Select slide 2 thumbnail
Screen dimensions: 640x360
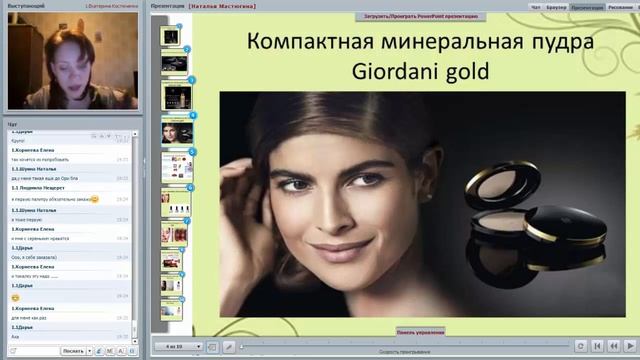[174, 62]
